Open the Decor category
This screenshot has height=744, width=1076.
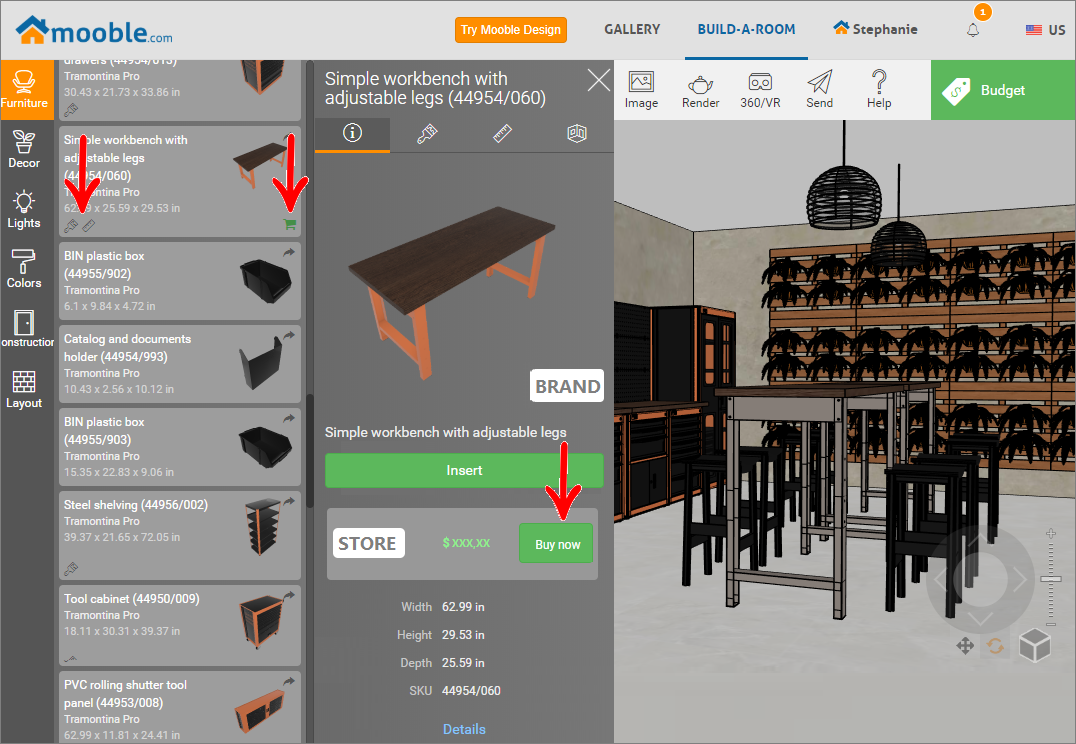(x=24, y=150)
